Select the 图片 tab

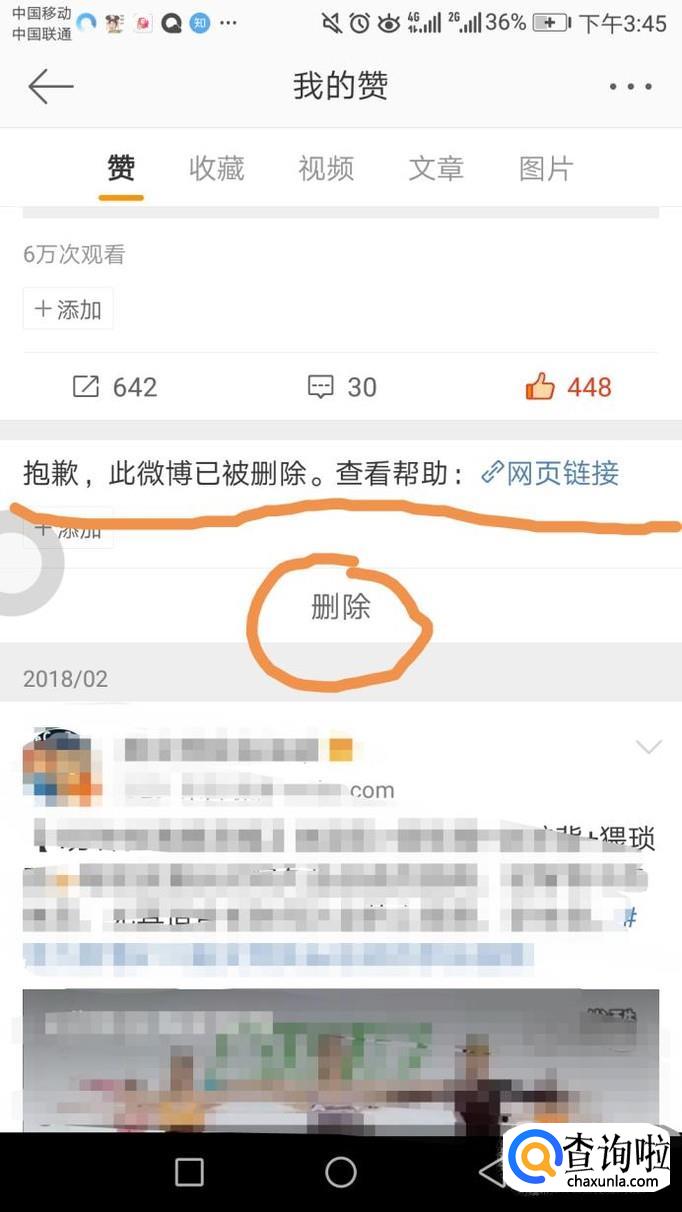[546, 168]
